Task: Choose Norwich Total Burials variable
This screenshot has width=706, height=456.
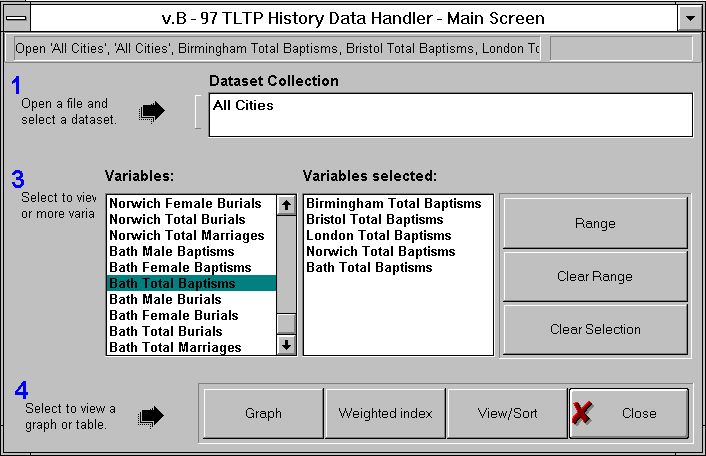Action: pos(177,219)
